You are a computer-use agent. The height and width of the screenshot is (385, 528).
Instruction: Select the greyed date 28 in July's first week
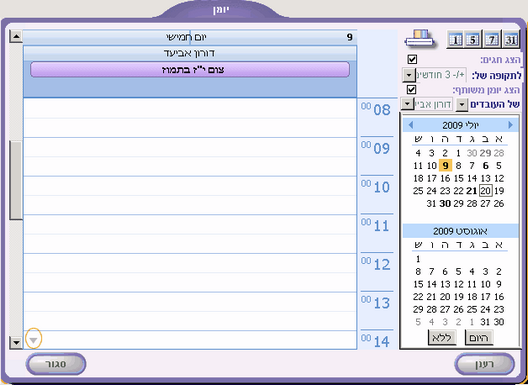[499, 153]
